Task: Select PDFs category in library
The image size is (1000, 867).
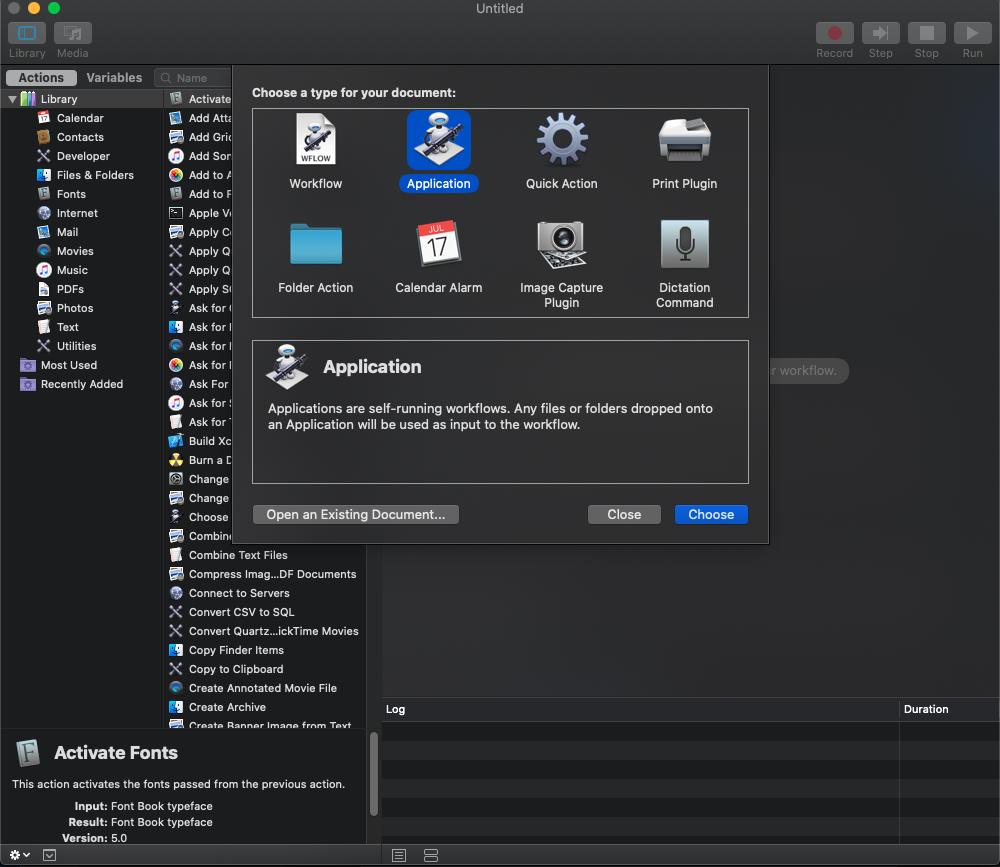Action: click(x=70, y=290)
